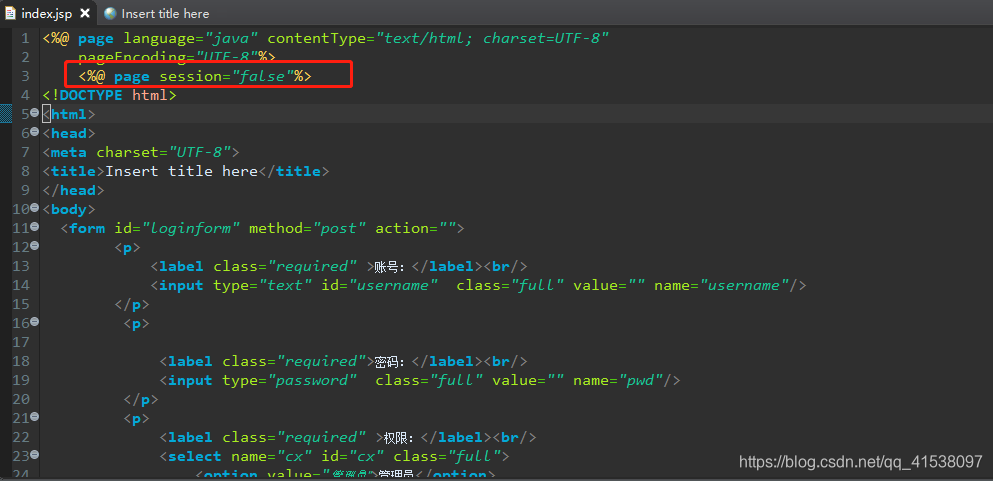The height and width of the screenshot is (481, 993).
Task: Click the select name="cx" line
Action: click(334, 456)
